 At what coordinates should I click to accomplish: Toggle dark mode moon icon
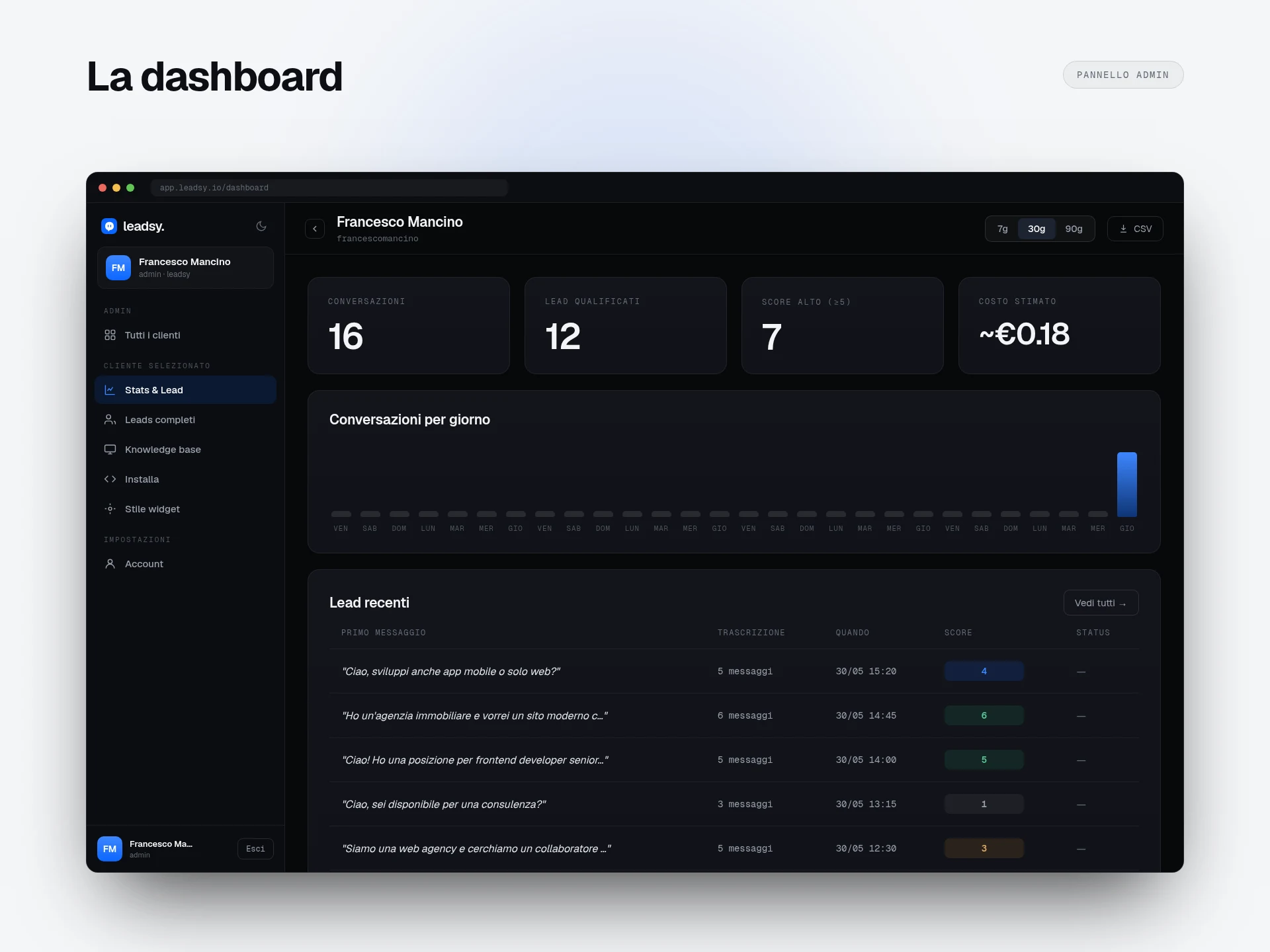tap(261, 226)
